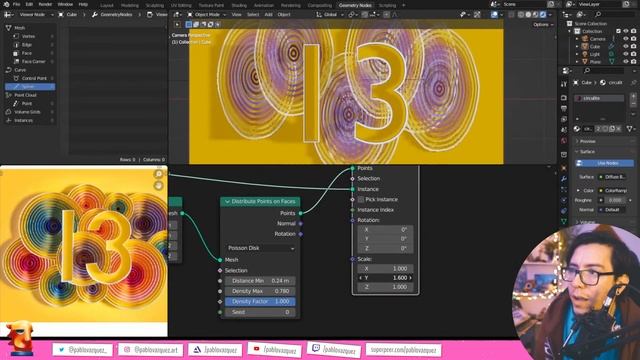Open the Modifiers wrench properties tab
Screen dimensions: 640x360
[564, 179]
